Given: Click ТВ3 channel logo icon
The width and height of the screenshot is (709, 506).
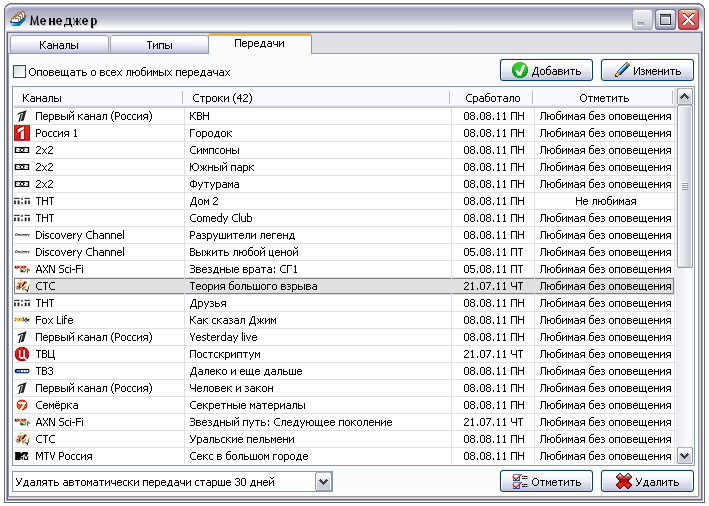Looking at the screenshot, I should click(22, 371).
